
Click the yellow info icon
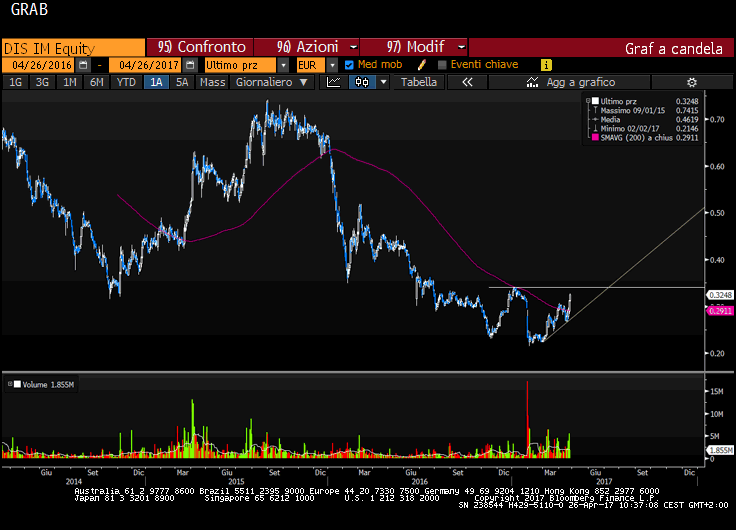click(x=546, y=64)
